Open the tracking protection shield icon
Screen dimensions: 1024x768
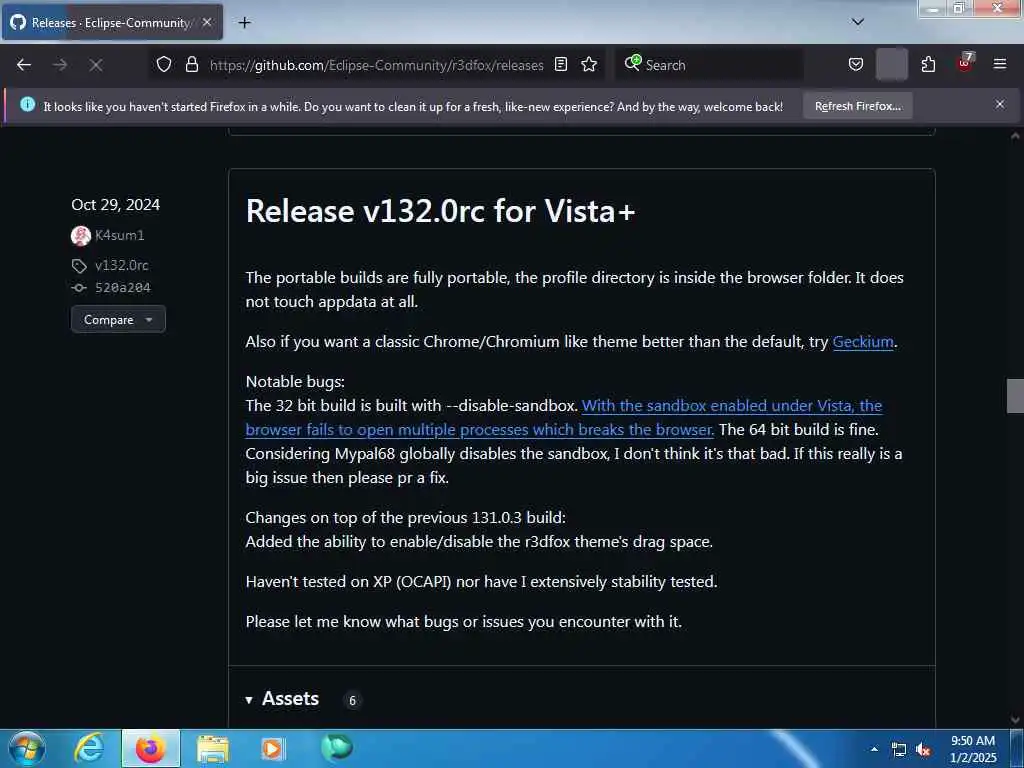(164, 64)
